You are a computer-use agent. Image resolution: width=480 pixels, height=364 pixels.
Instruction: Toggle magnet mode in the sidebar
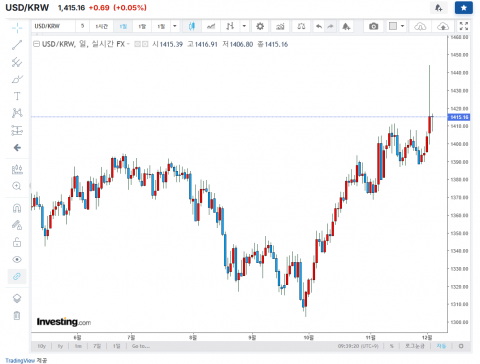[x=17, y=208]
